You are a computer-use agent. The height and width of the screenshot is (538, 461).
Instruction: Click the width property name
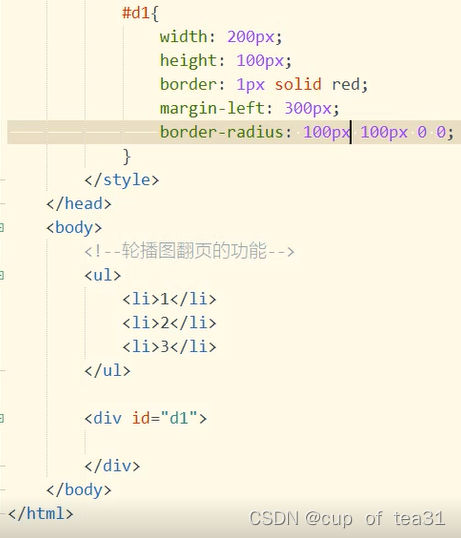coord(184,37)
